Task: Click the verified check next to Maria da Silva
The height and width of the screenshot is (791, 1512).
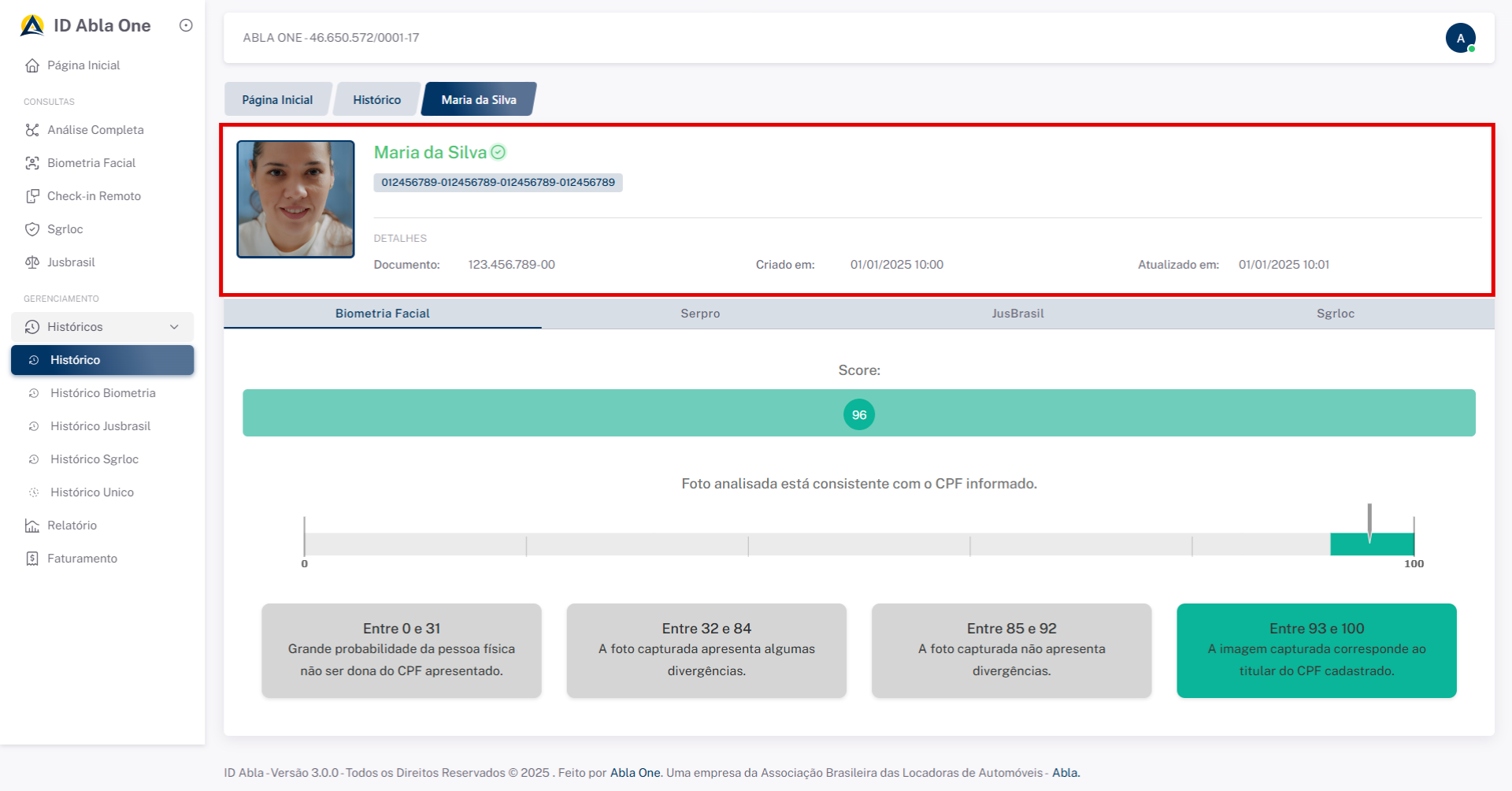Action: (498, 152)
